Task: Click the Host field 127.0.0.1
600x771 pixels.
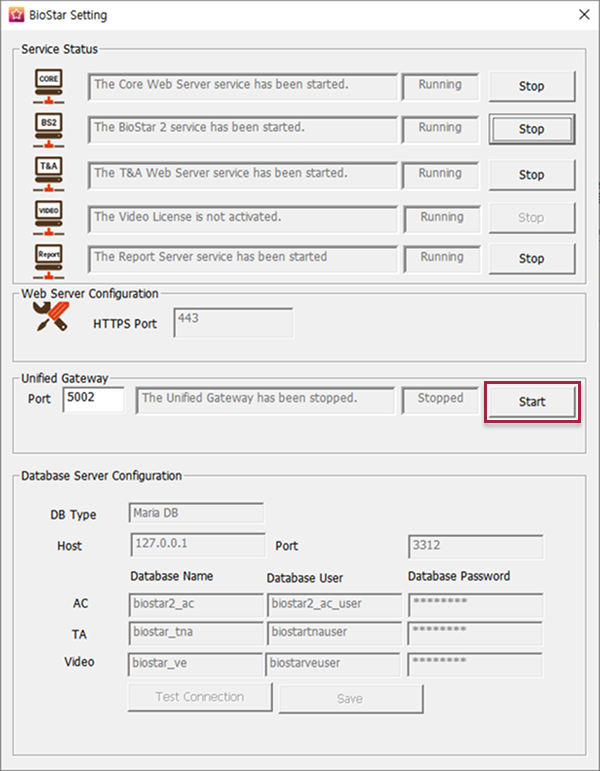Action: point(198,545)
